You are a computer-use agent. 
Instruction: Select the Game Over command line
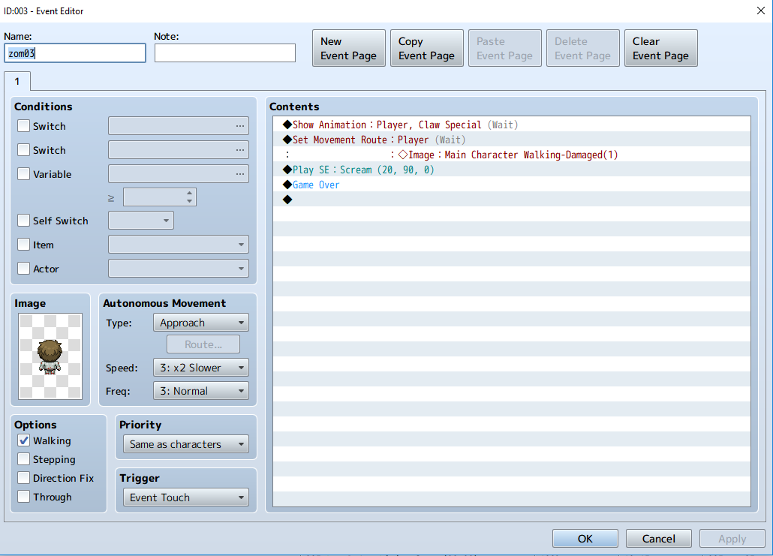click(x=511, y=184)
